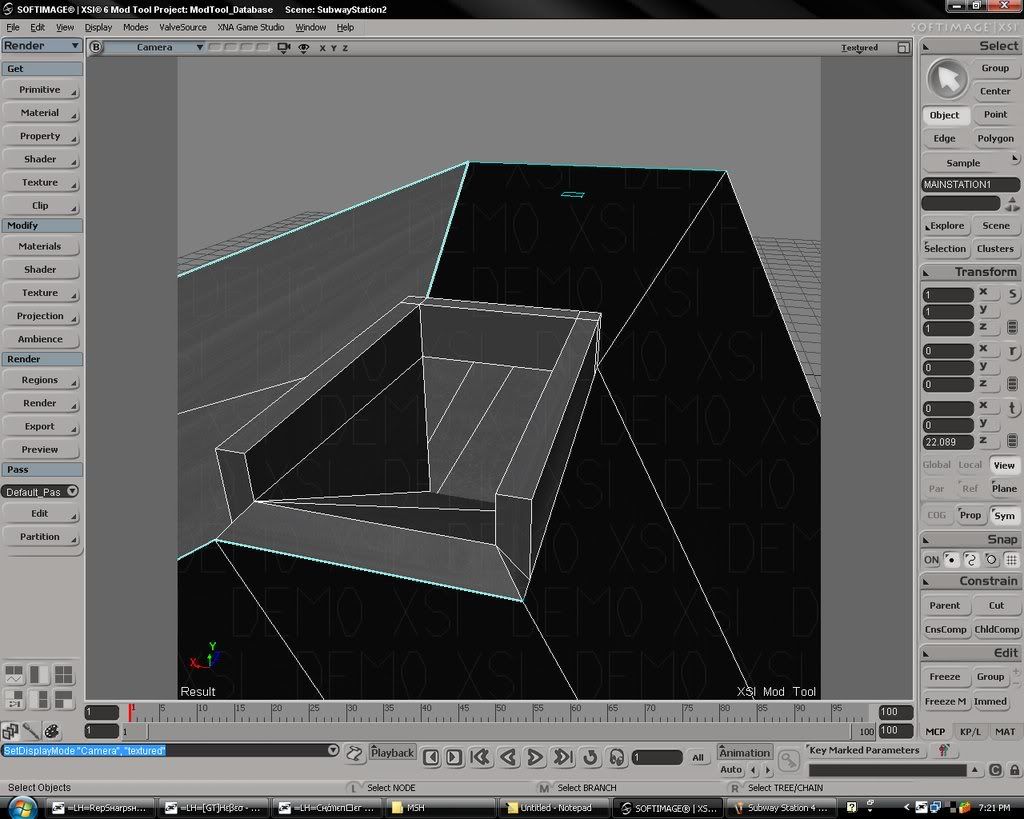Click the circled C icon near lock

pos(995,770)
